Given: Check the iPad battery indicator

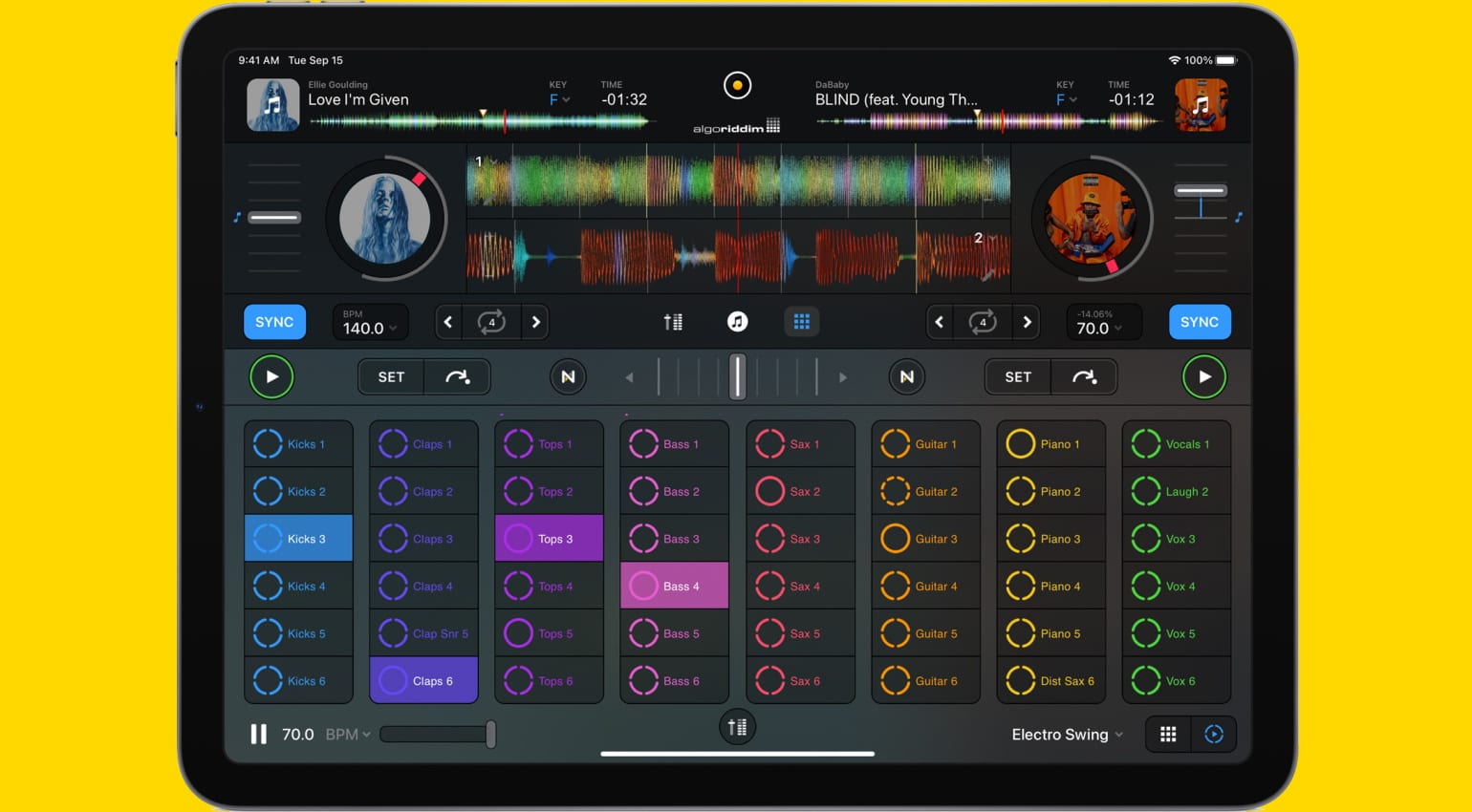Looking at the screenshot, I should [x=1226, y=60].
